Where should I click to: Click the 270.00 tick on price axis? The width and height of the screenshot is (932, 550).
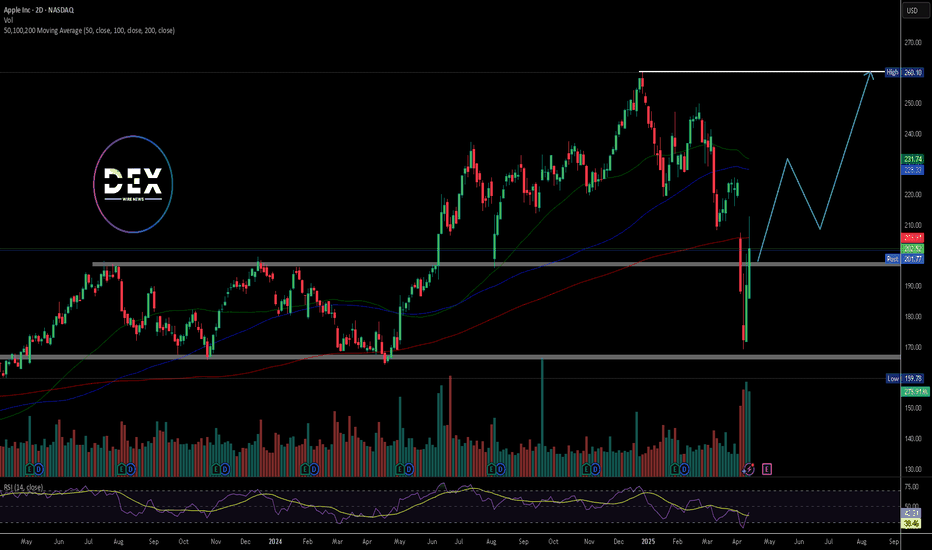(913, 42)
